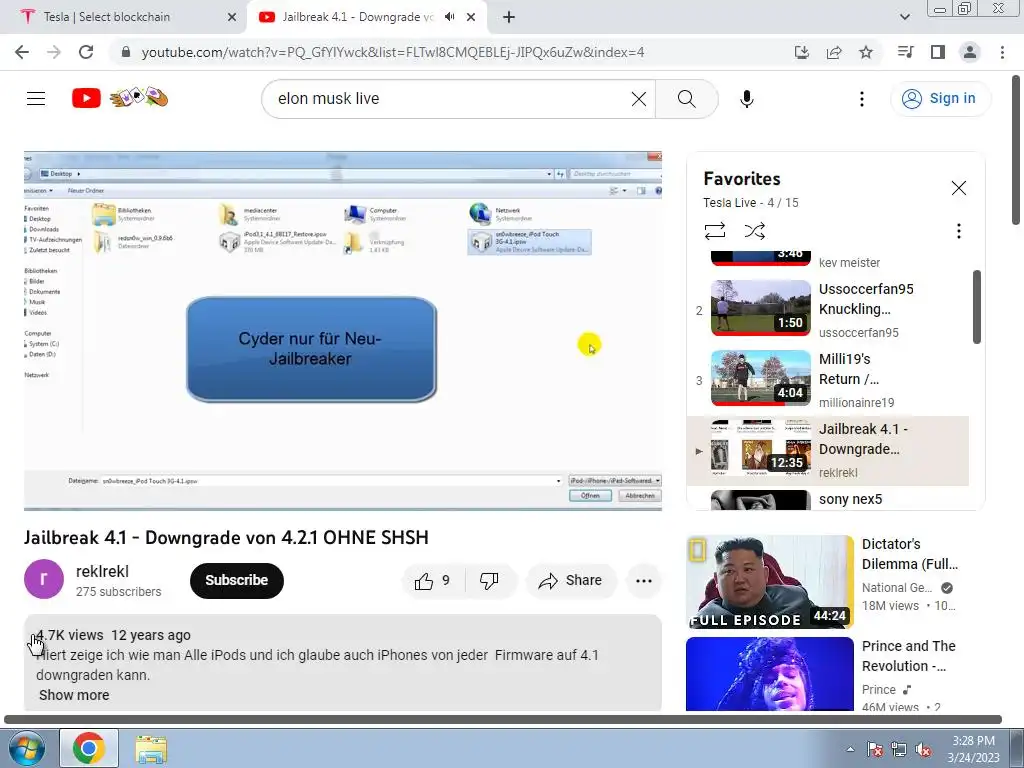Click the tray network icon
Viewport: 1024px width, 768px height.
tap(899, 750)
